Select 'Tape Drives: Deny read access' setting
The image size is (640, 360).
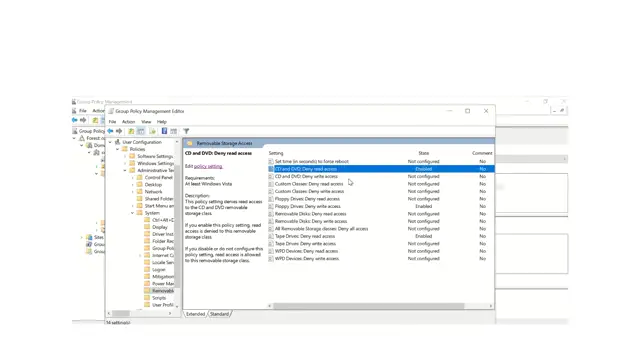tap(305, 236)
